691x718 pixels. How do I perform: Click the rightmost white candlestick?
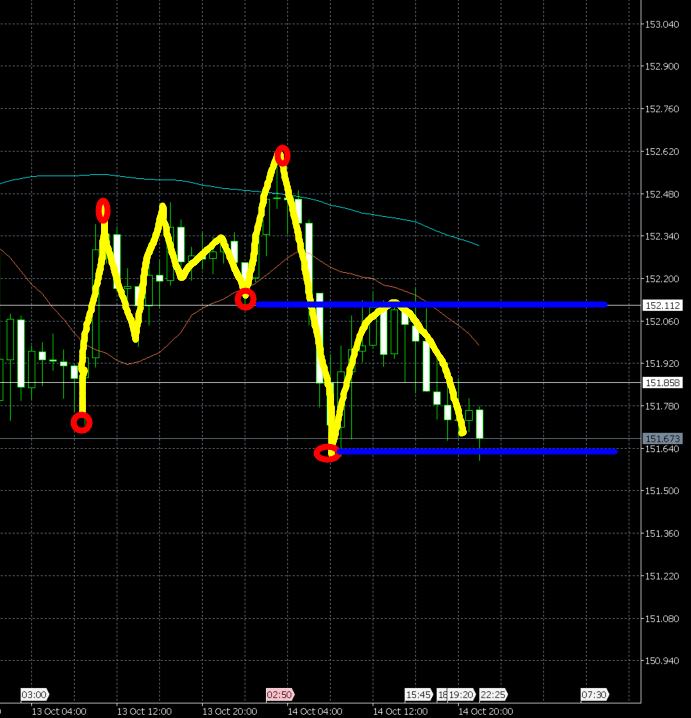pos(480,424)
